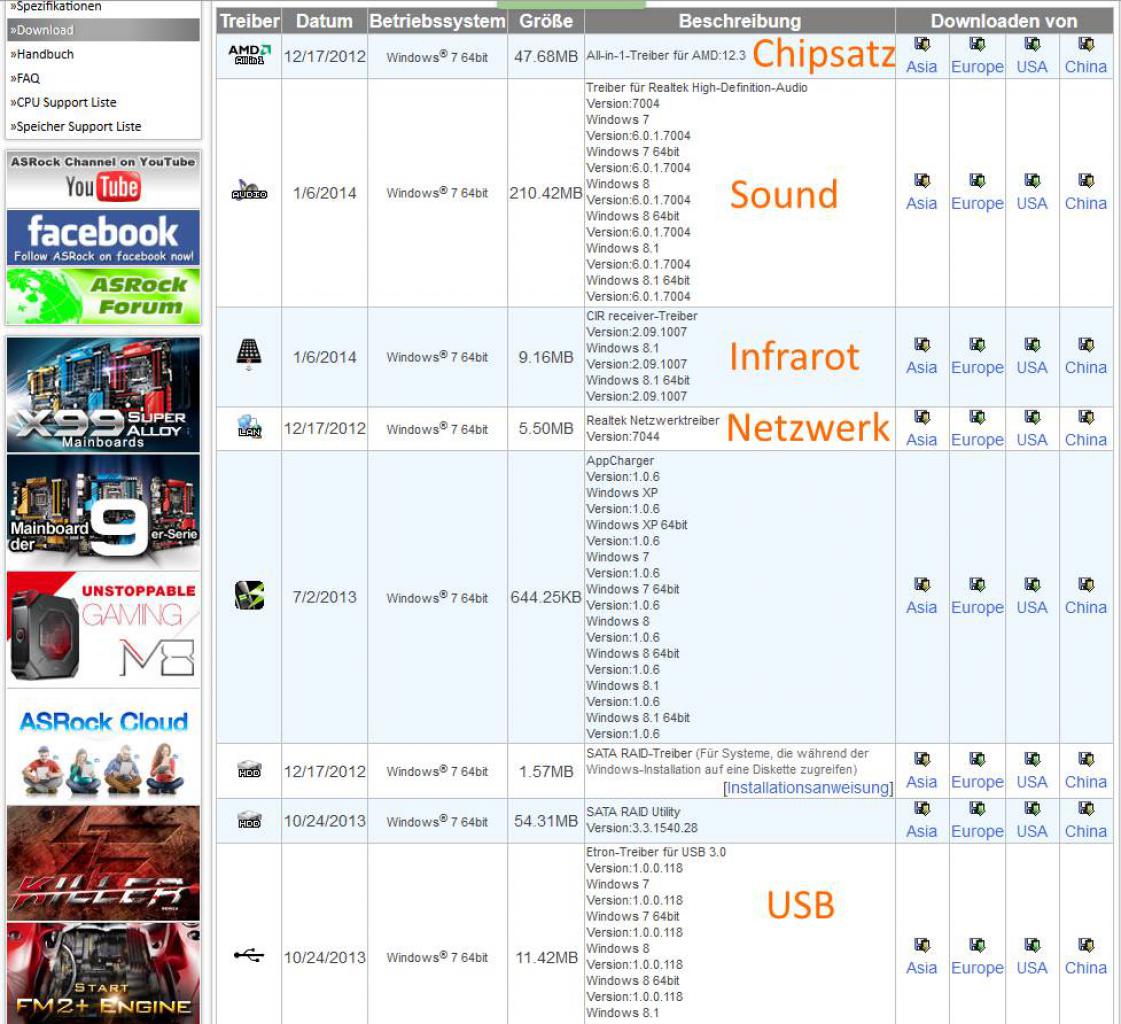Click the Größe column header
The width and height of the screenshot is (1121, 1024).
546,21
